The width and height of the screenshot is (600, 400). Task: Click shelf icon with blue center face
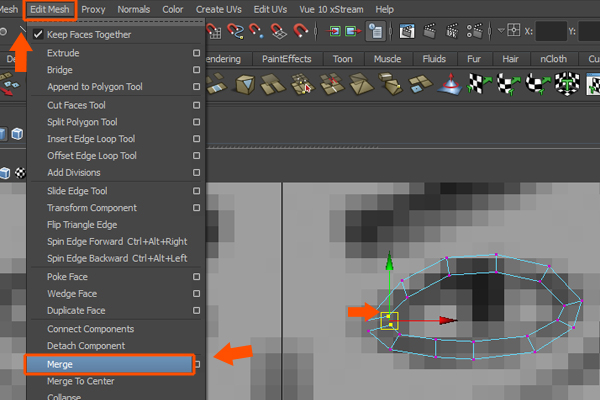[x=420, y=84]
